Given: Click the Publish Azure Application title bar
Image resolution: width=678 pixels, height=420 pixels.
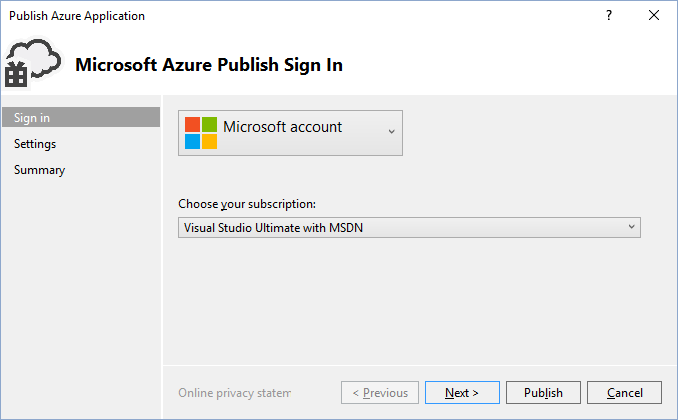Looking at the screenshot, I should [x=300, y=16].
